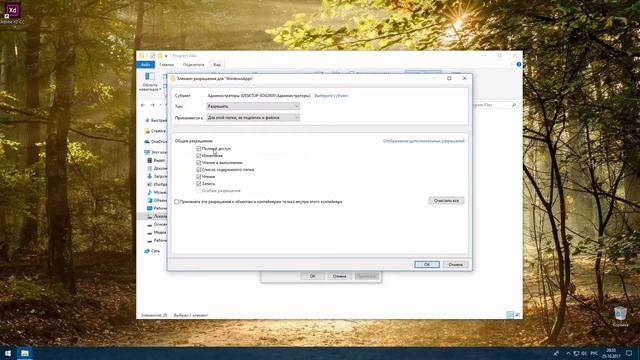Click the taskbar network icon
The image size is (640, 360).
576,353
